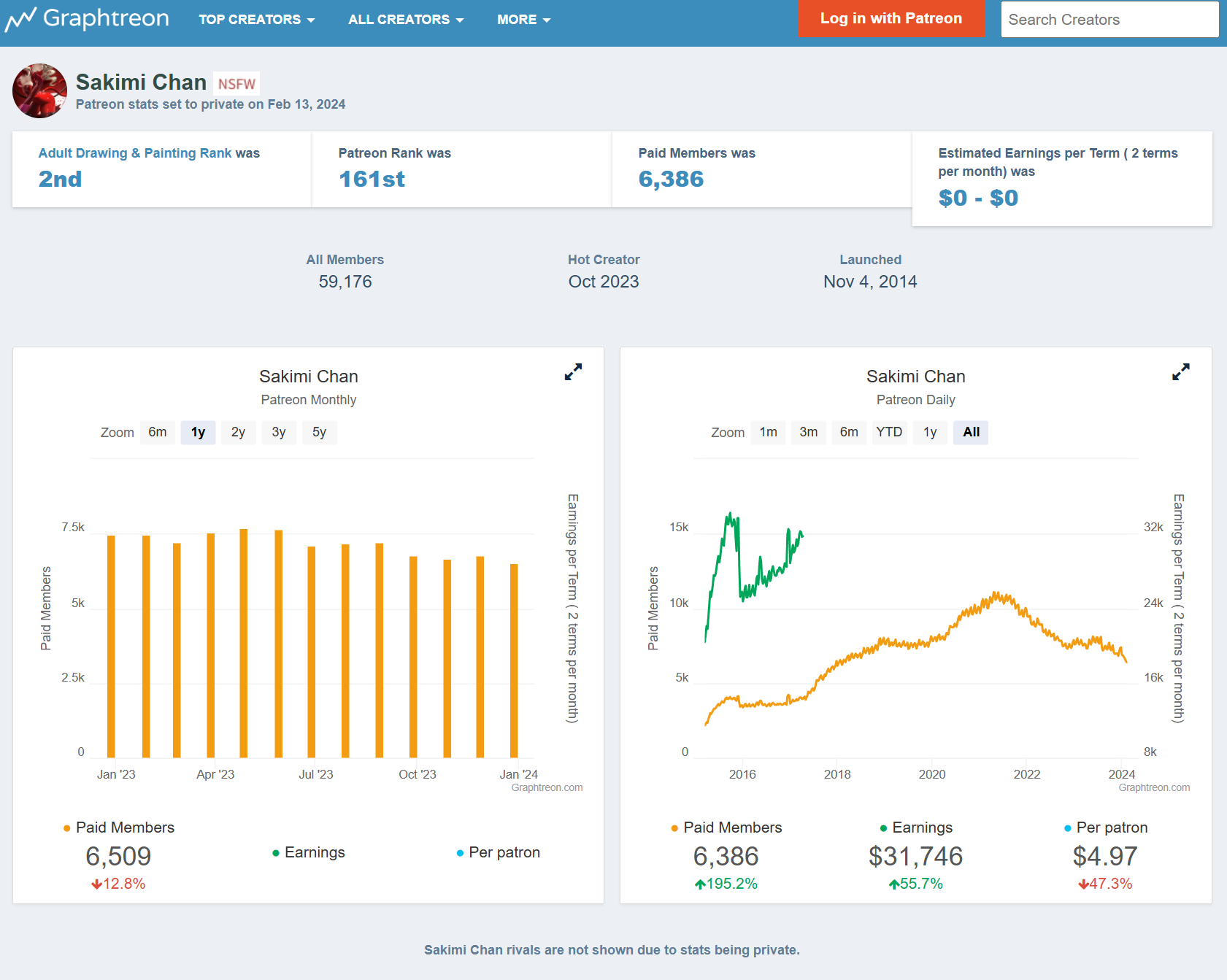Click the Graphtreon brand name in navbar
This screenshot has width=1227, height=980.
tap(107, 18)
